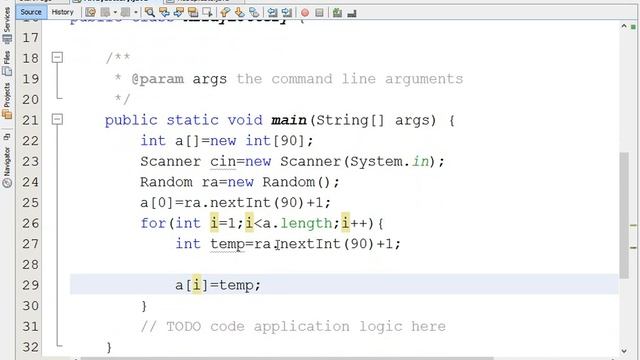This screenshot has width=640, height=360.
Task: Collapse the Javadoc comment fold at line 18
Action: click(x=58, y=57)
